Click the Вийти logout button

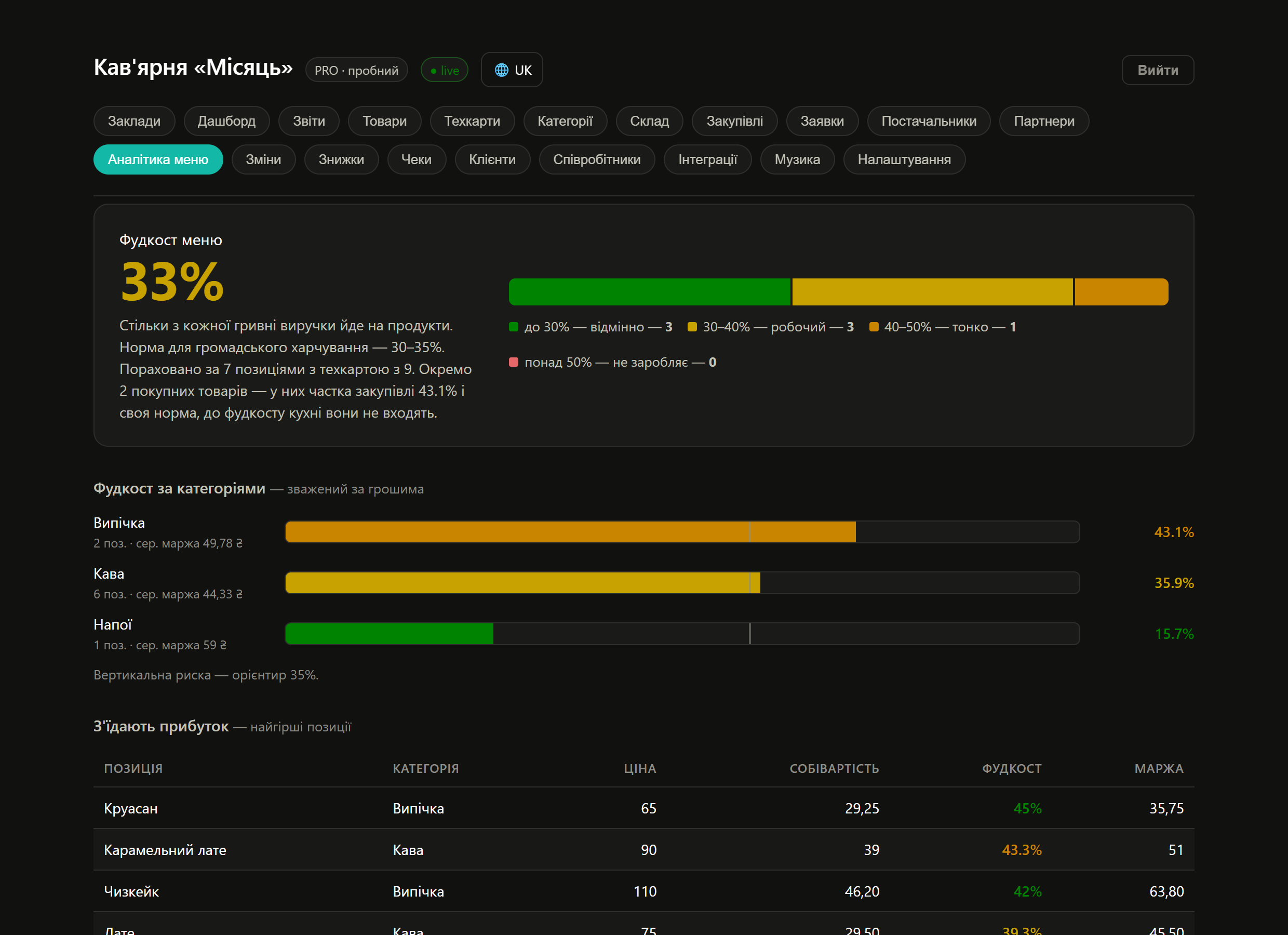[x=1158, y=70]
